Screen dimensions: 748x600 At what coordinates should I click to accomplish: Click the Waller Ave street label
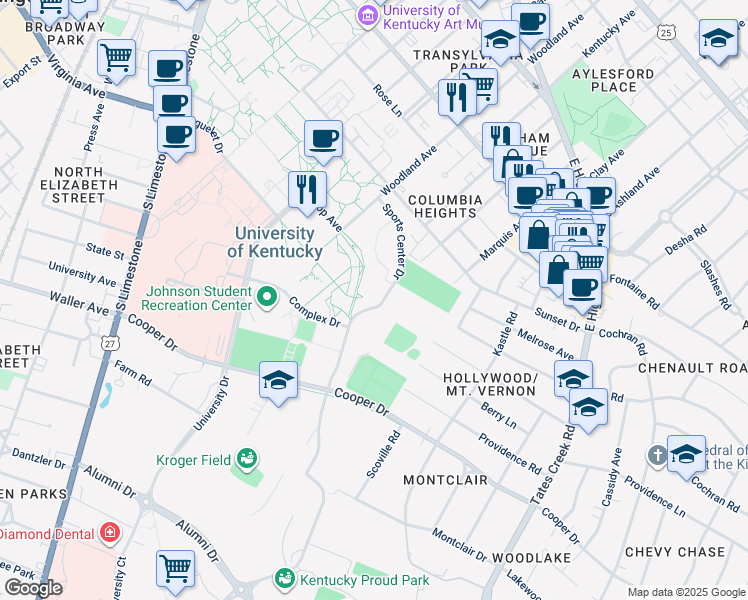(79, 303)
